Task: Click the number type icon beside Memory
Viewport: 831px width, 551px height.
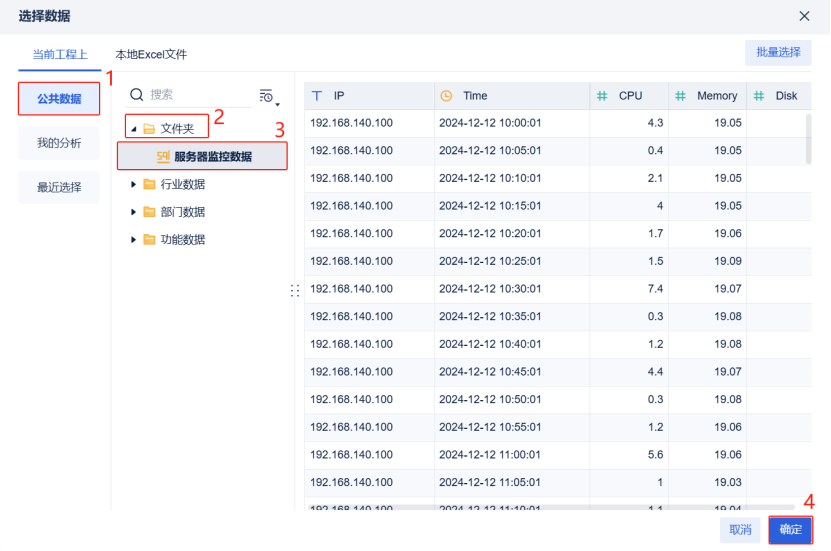Action: point(680,96)
